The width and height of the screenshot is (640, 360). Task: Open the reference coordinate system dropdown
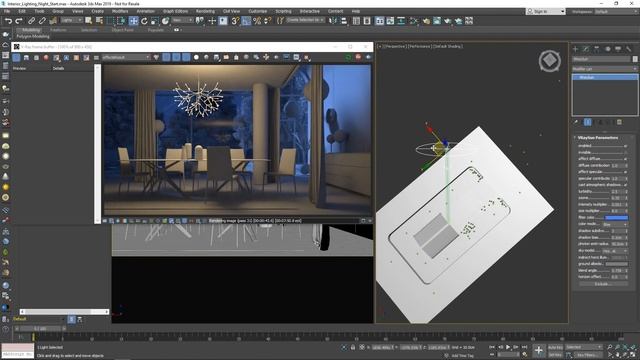click(182, 20)
